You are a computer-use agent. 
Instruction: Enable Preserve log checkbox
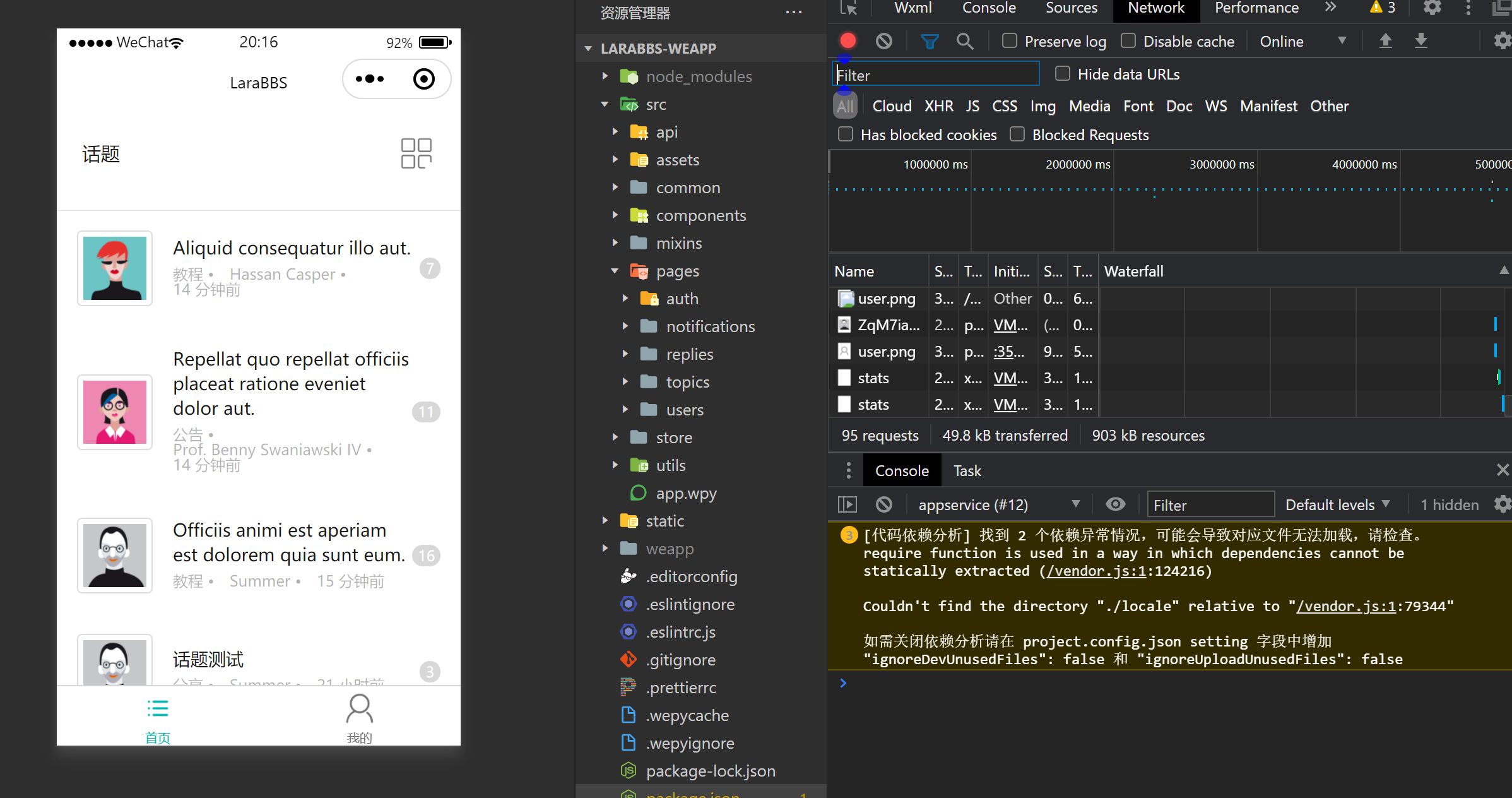1010,41
